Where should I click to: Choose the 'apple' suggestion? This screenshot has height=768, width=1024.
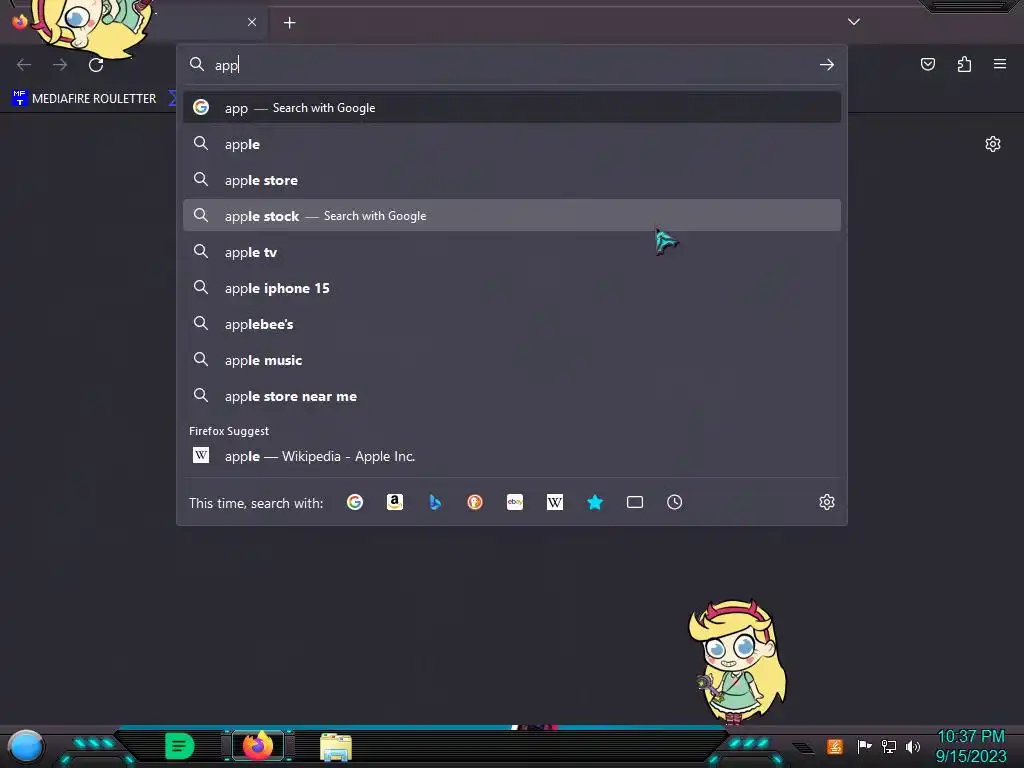pos(512,144)
